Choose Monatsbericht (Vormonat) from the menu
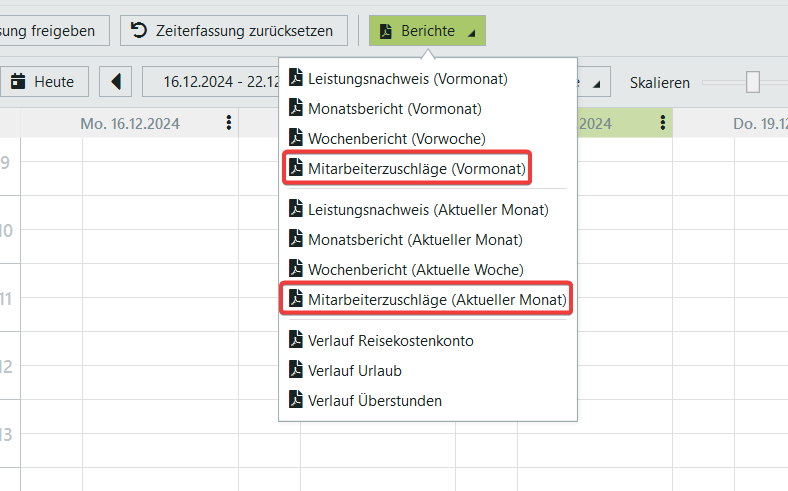The height and width of the screenshot is (491, 788). (x=395, y=108)
